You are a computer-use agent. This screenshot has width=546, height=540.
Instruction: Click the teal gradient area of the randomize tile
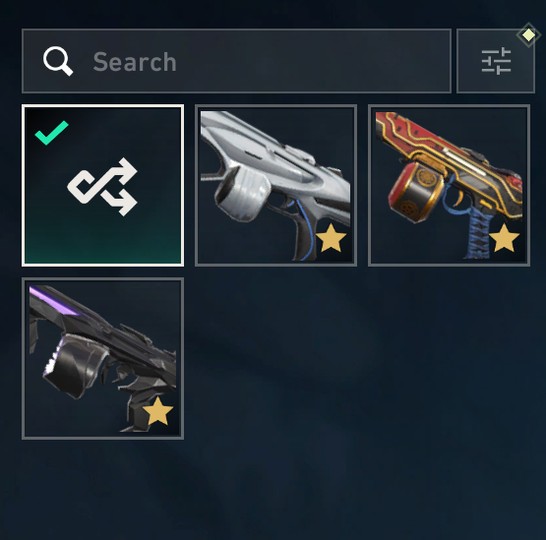103,240
